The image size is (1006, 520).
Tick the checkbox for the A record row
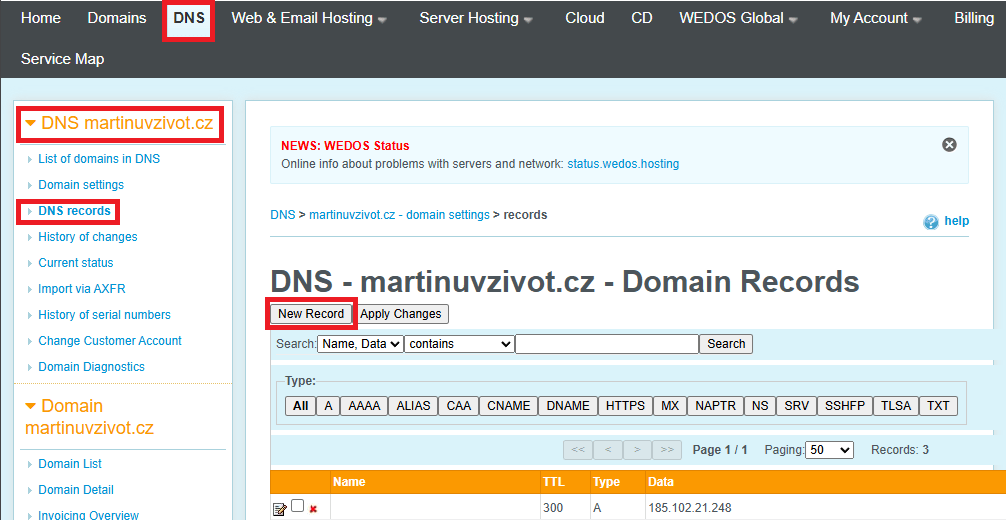(298, 506)
